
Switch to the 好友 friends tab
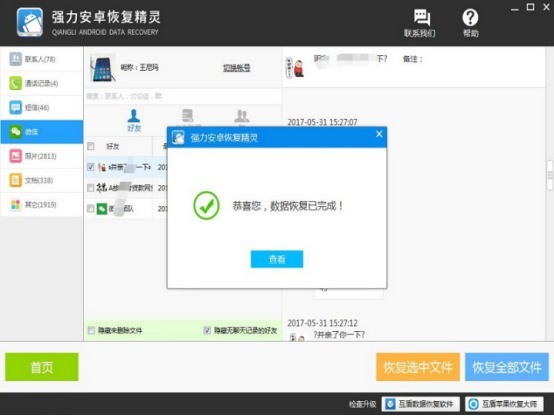point(134,121)
